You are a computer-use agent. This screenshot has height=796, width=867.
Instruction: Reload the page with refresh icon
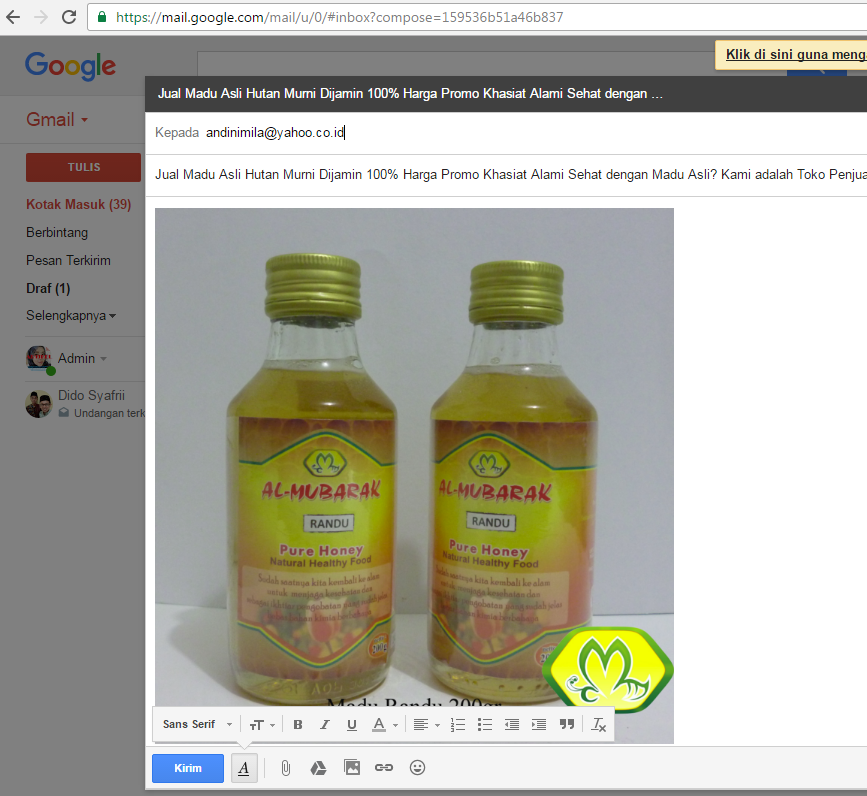coord(69,17)
